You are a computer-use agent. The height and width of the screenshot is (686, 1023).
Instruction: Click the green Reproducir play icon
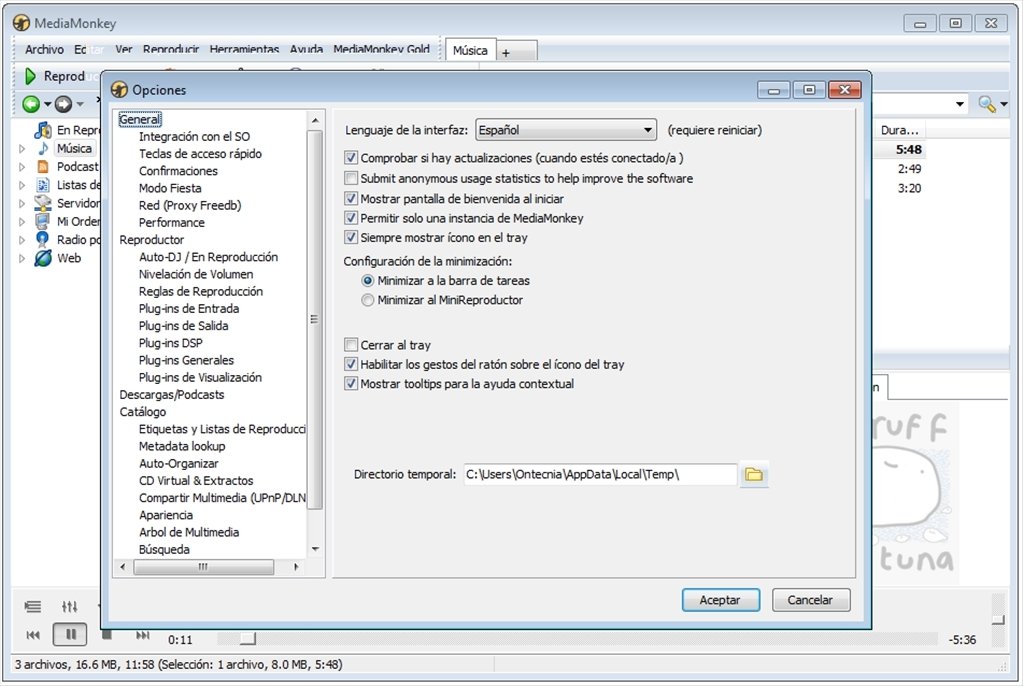click(x=30, y=76)
